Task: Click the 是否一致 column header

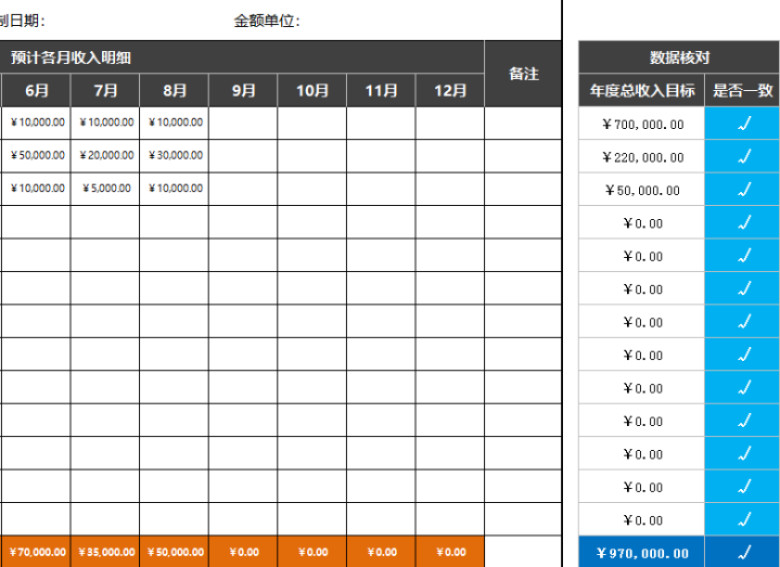Action: [742, 91]
